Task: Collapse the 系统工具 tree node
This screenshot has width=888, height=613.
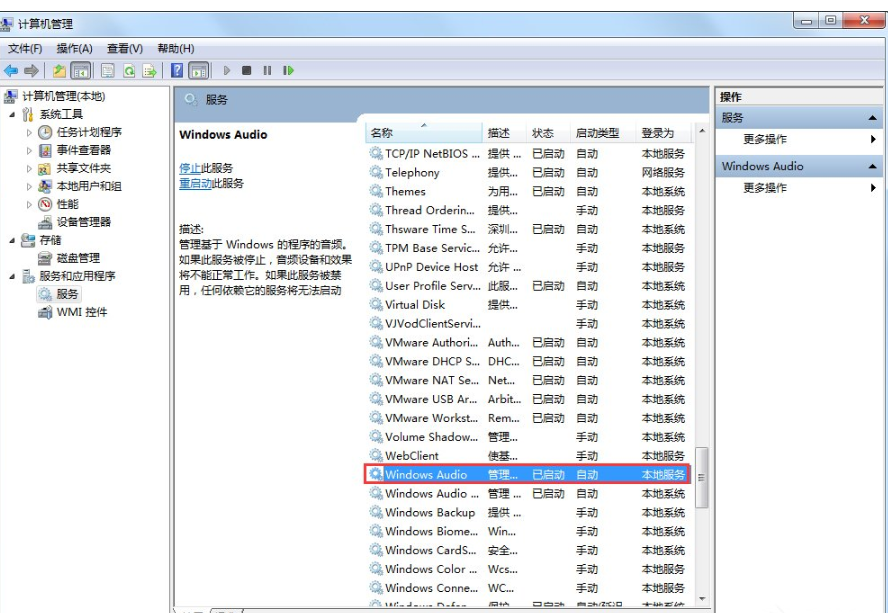Action: tap(11, 114)
